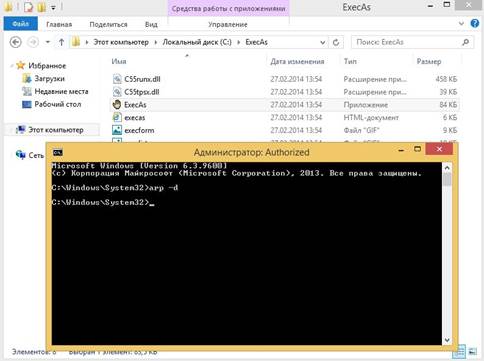Close the Administrator command prompt window
The width and height of the screenshot is (484, 361).
439,149
